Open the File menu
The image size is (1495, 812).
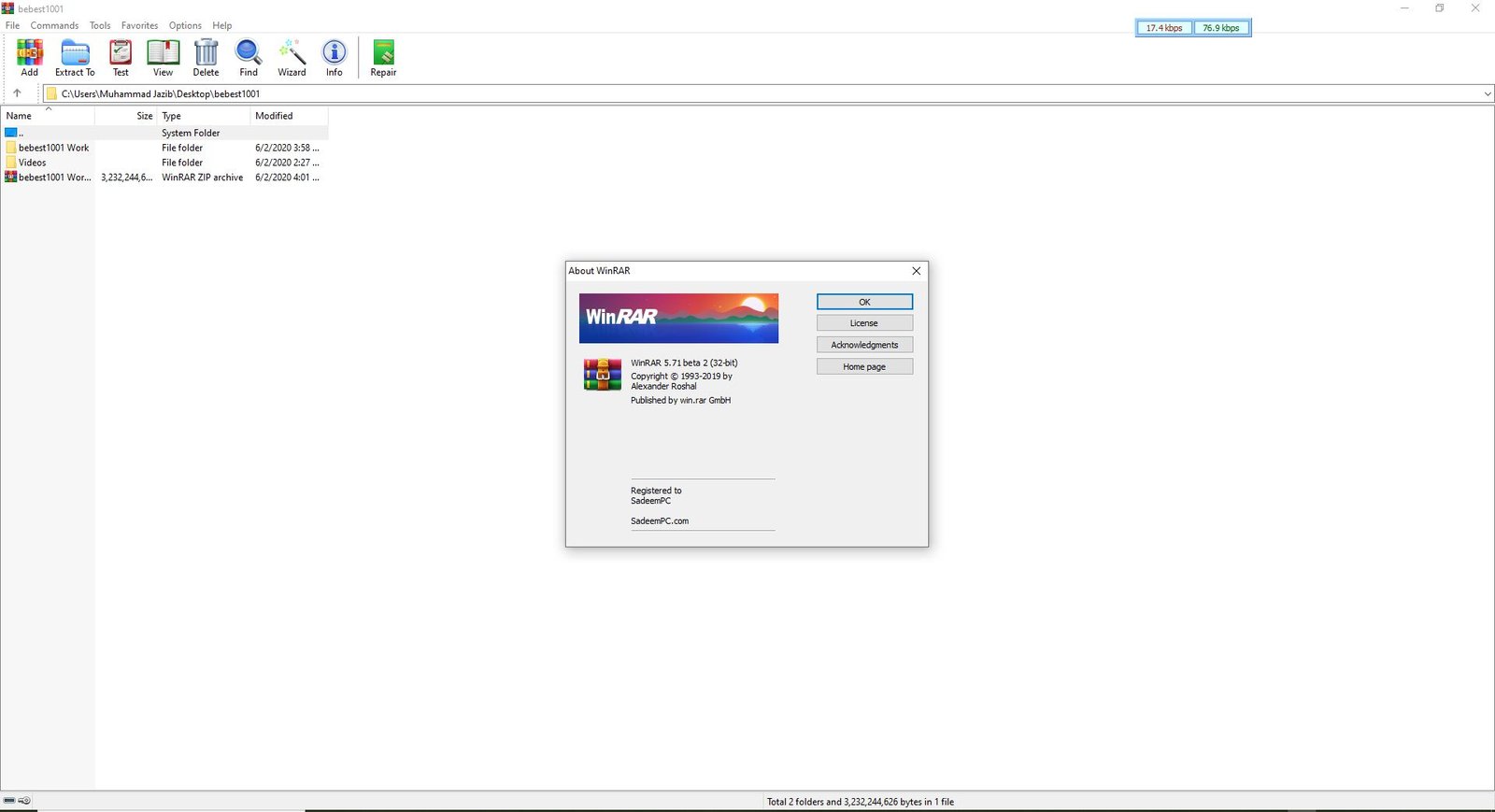13,25
